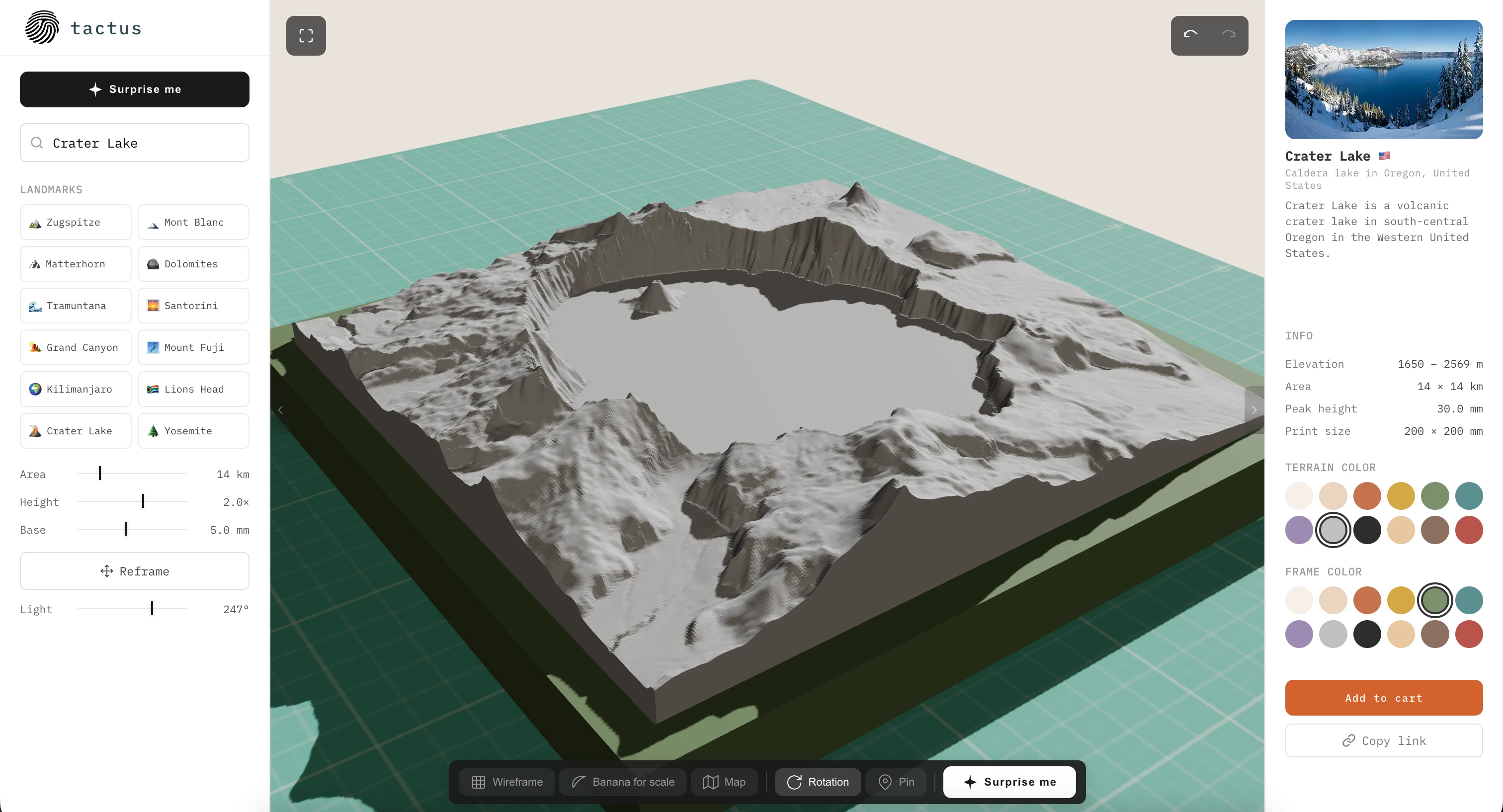Click the search magnifier icon

tap(37, 143)
